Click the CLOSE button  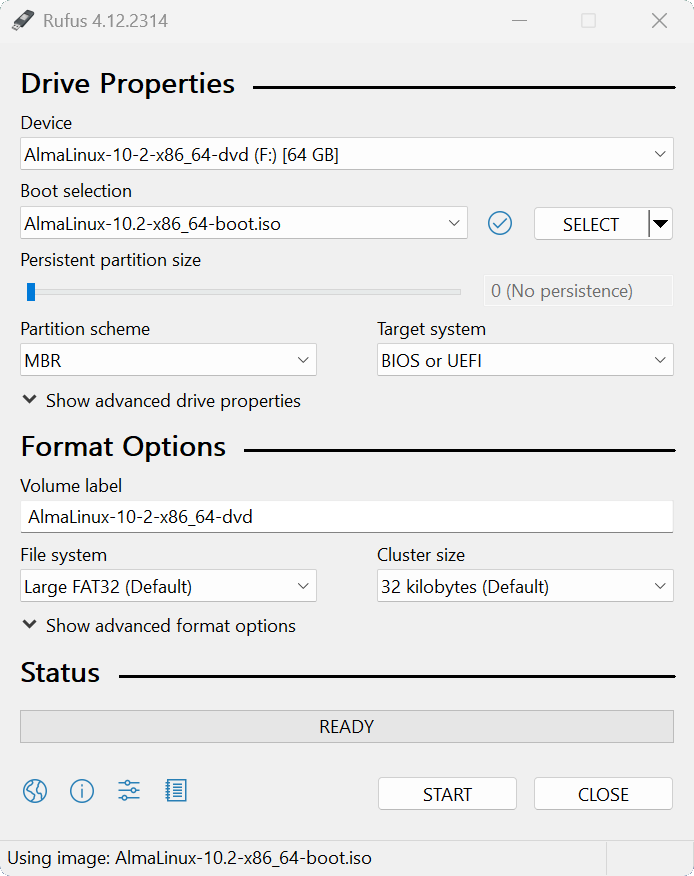click(603, 794)
